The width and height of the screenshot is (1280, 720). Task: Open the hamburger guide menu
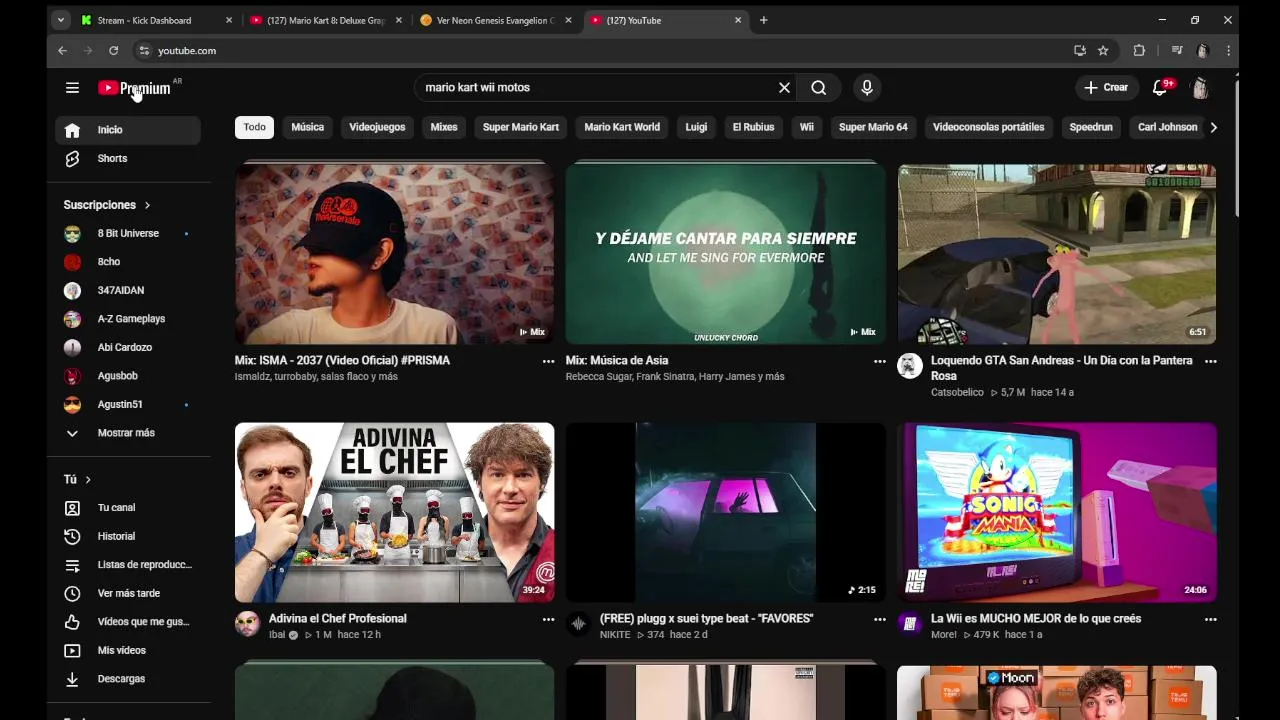72,88
